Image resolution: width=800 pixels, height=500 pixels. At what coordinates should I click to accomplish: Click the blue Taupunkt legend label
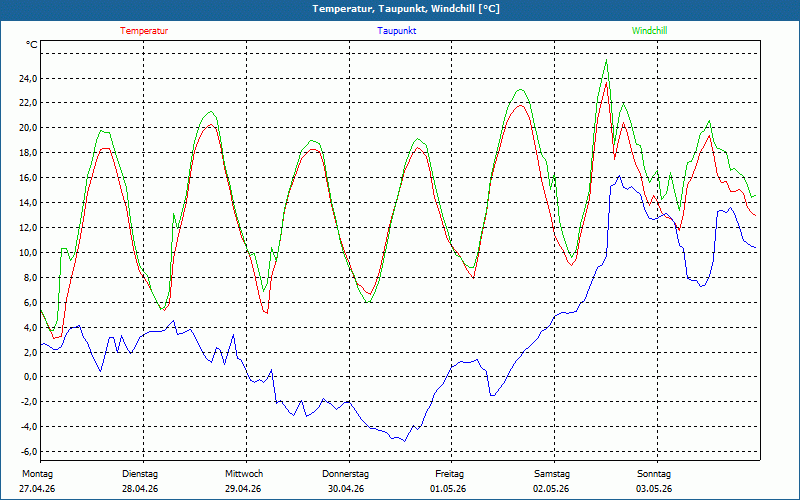click(397, 31)
